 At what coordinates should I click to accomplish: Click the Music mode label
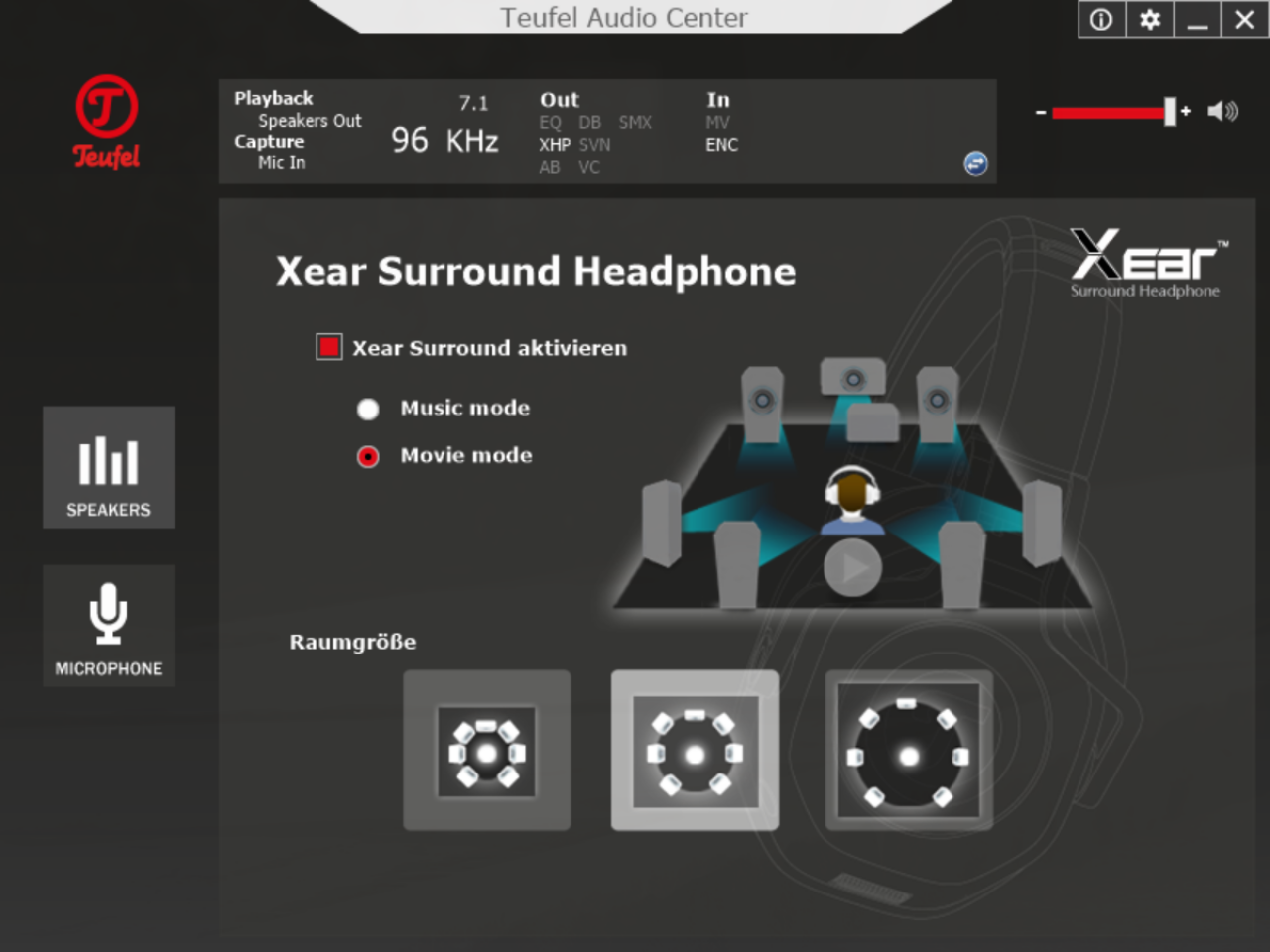[x=465, y=408]
